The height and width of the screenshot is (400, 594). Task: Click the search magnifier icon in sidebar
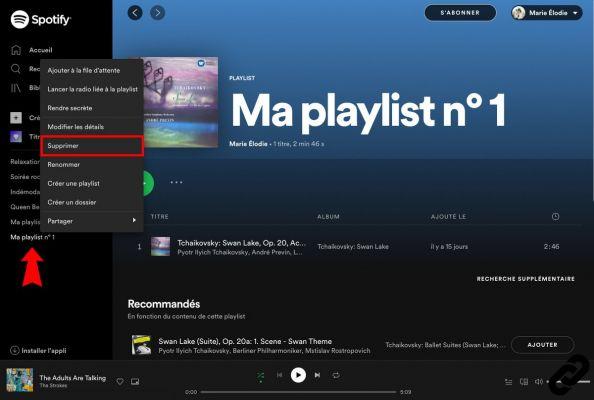16,69
